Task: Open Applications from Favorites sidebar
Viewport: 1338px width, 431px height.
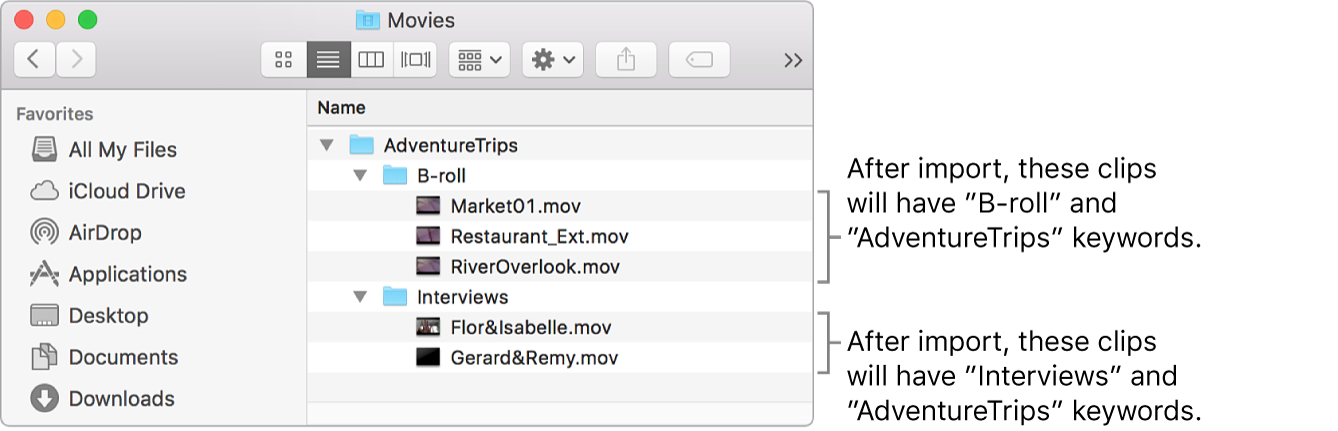Action: [x=128, y=274]
